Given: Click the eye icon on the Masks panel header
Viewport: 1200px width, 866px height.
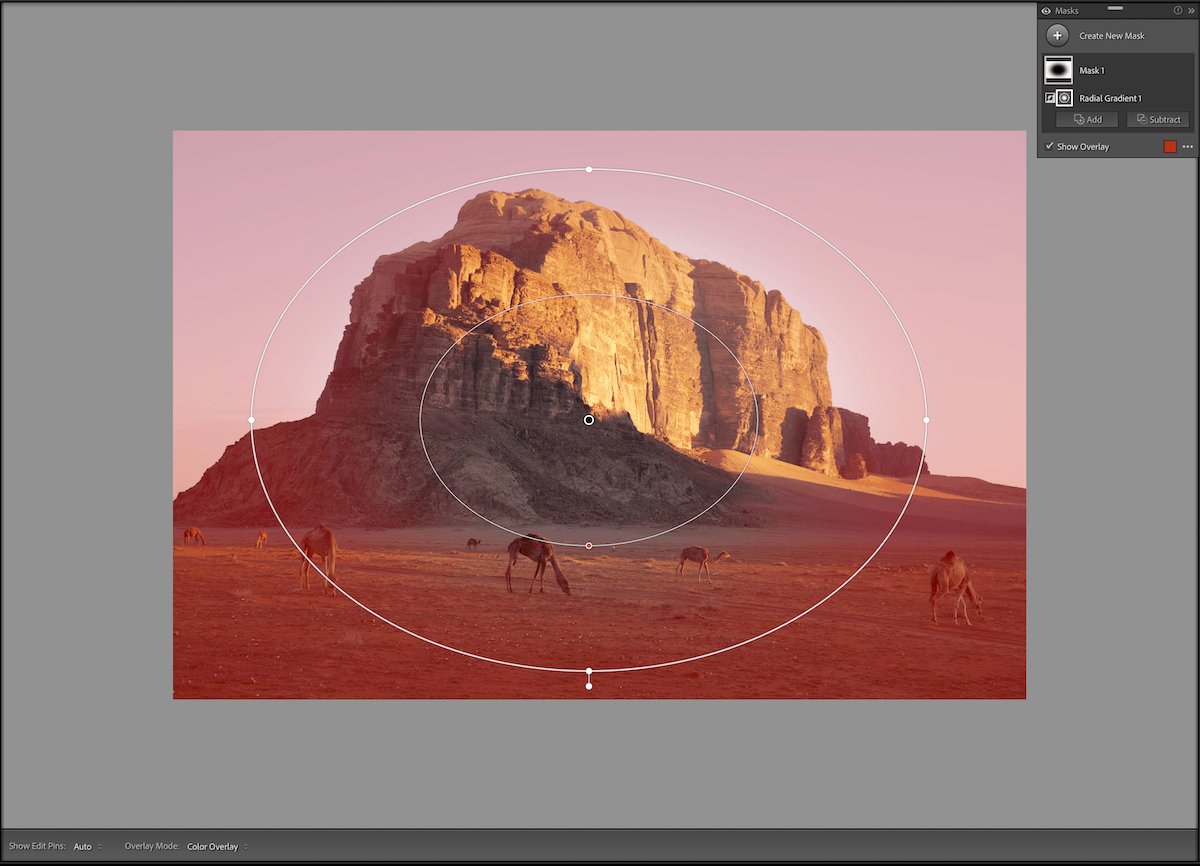Looking at the screenshot, I should (x=1048, y=10).
